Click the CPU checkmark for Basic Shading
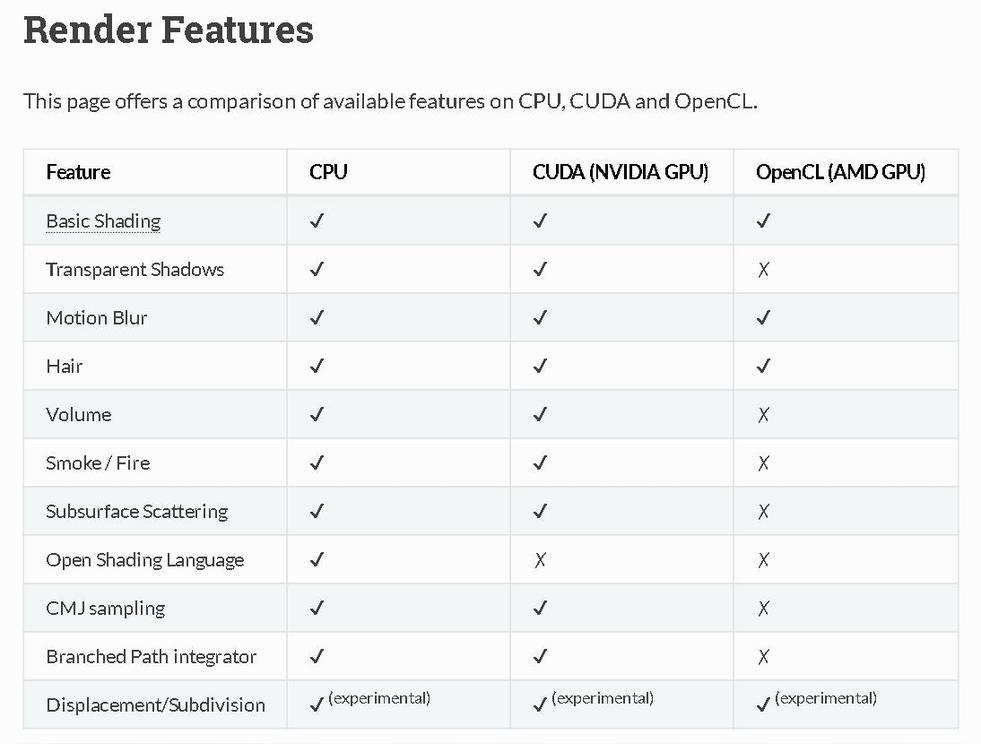This screenshot has height=744, width=981. pos(317,221)
